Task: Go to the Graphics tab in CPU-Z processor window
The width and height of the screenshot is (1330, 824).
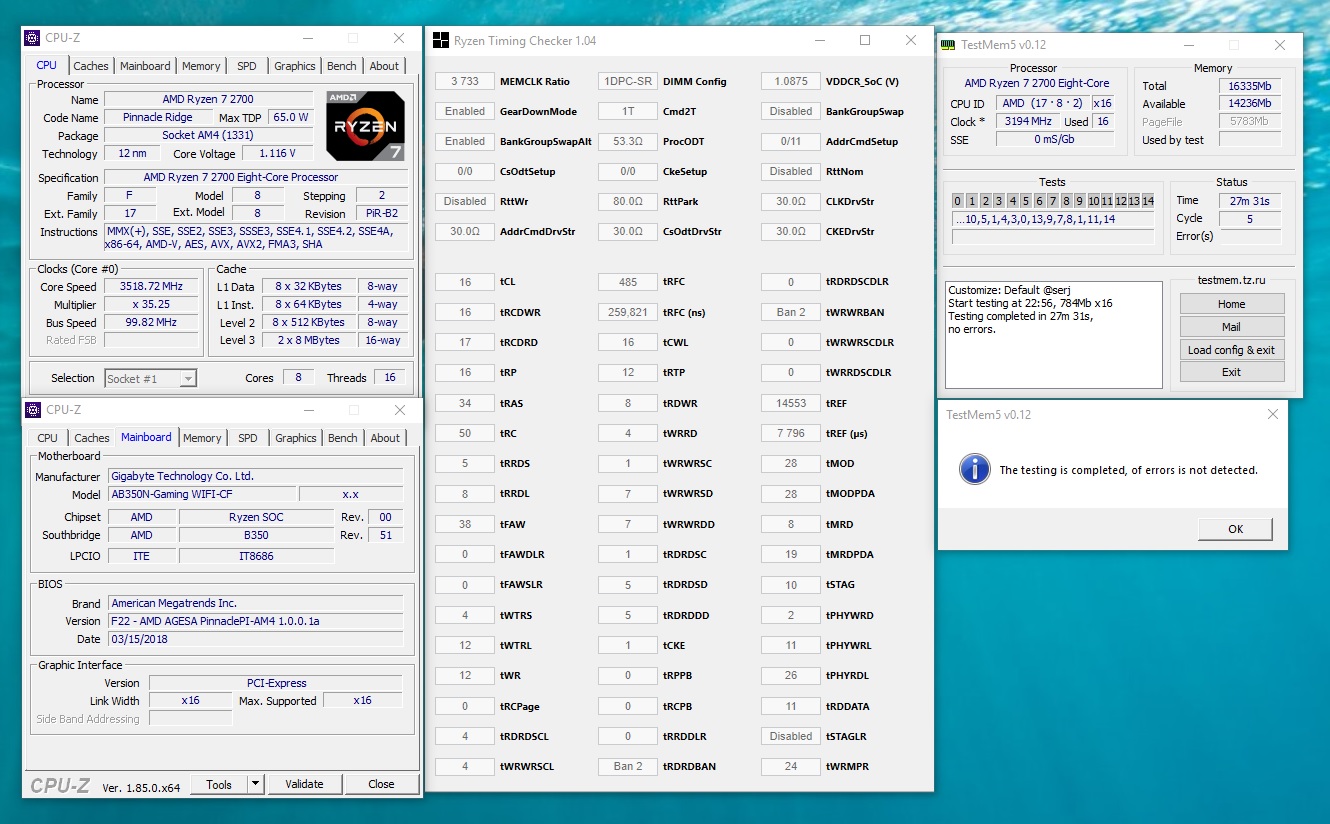Action: [295, 66]
